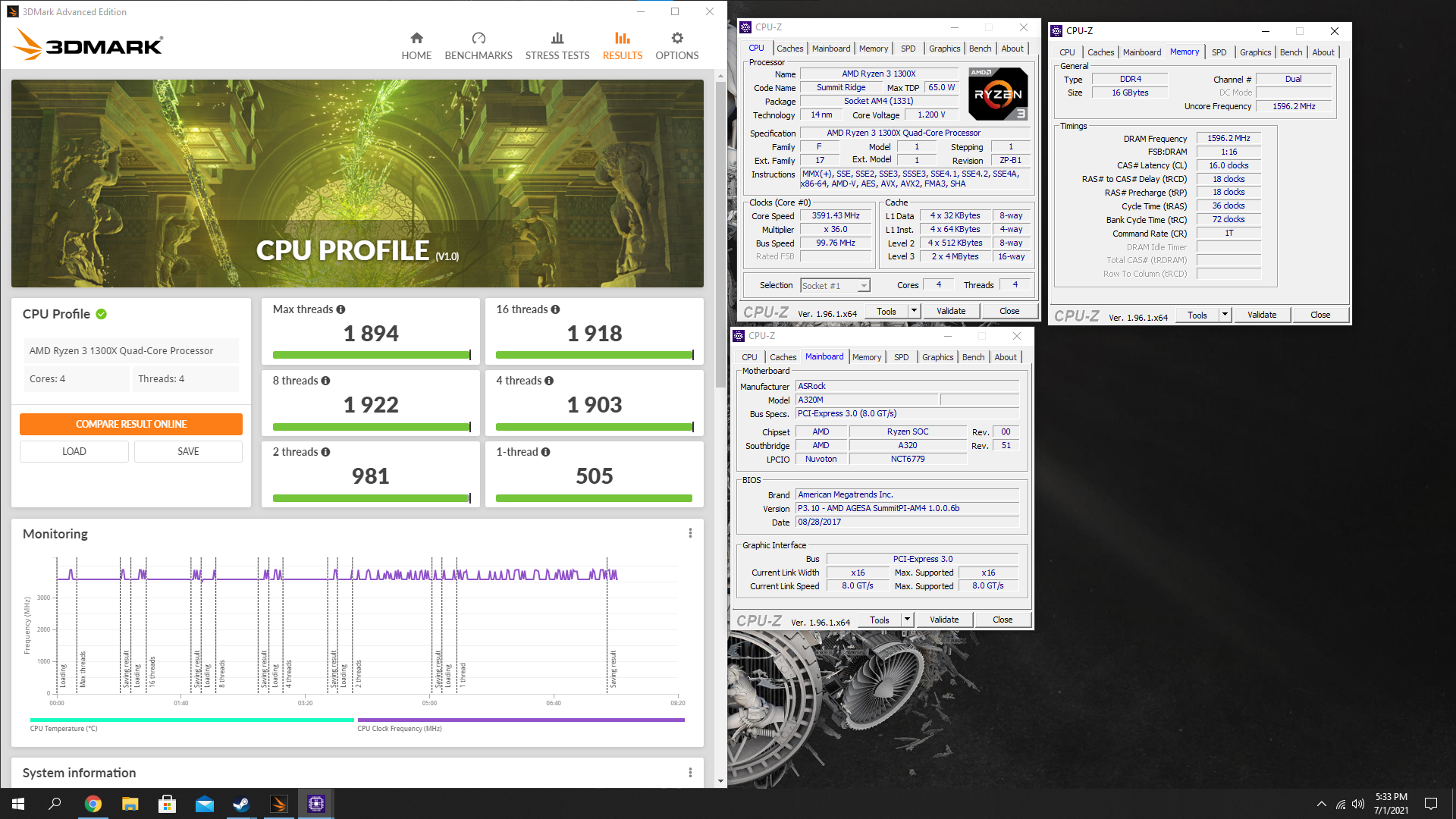Open the Monitoring panel three-dot menu
1456x819 pixels.
(x=690, y=533)
